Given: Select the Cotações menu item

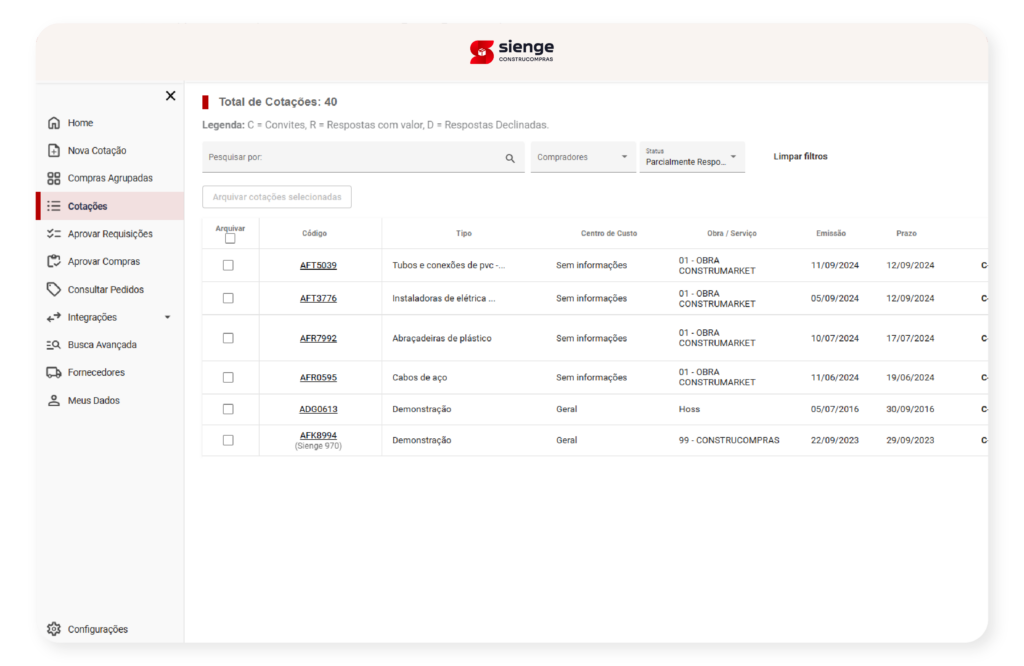Looking at the screenshot, I should point(110,206).
